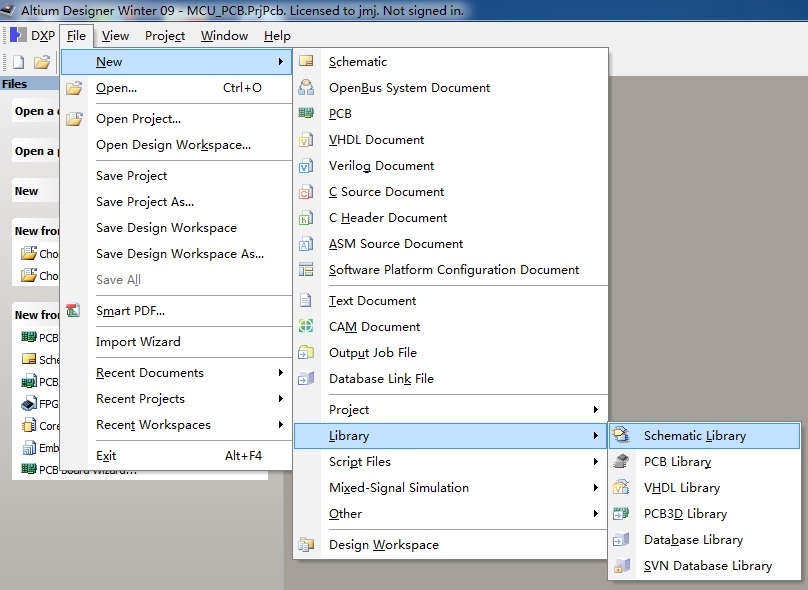808x590 pixels.
Task: Launch the Import Wizard
Action: [176, 342]
